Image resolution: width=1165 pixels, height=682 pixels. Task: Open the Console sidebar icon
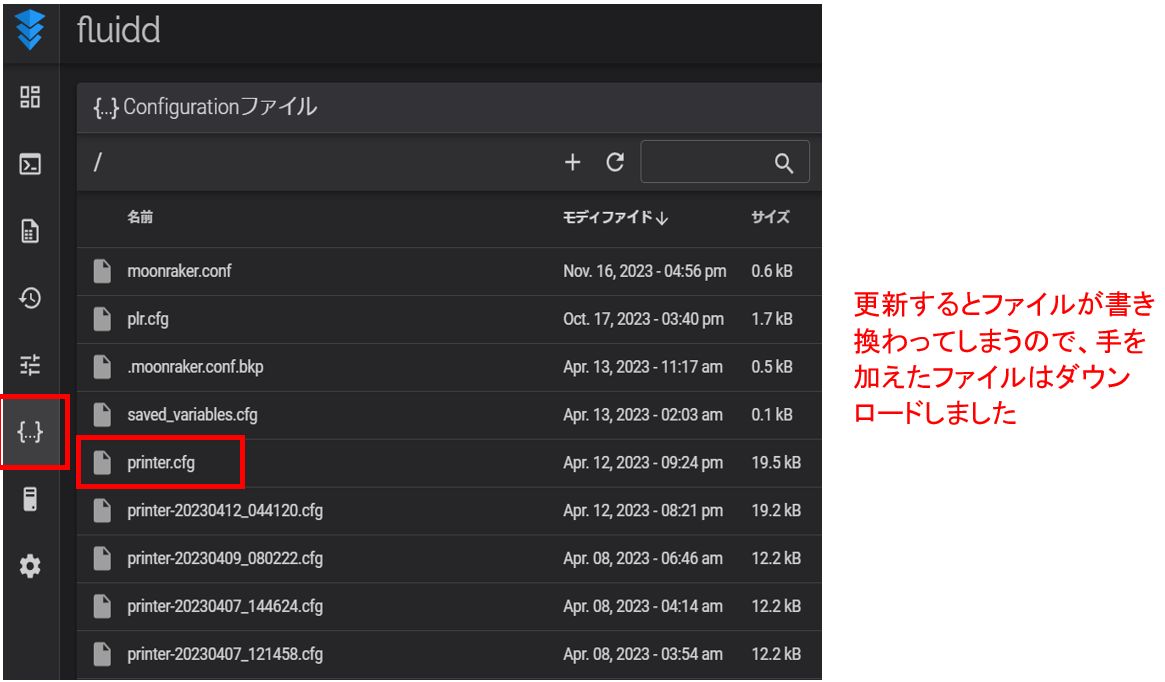pyautogui.click(x=30, y=164)
